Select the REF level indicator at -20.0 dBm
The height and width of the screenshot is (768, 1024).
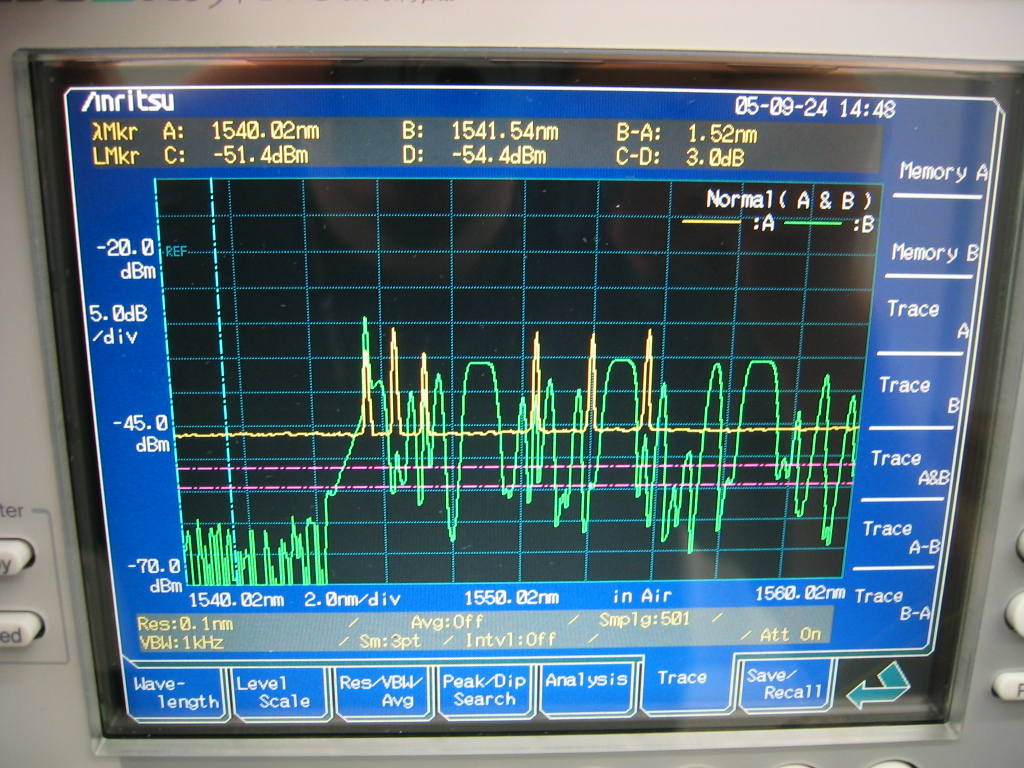pos(177,251)
